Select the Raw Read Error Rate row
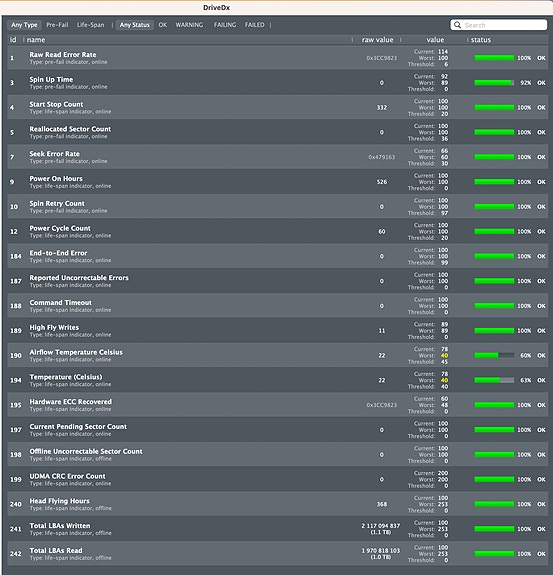 tap(278, 58)
